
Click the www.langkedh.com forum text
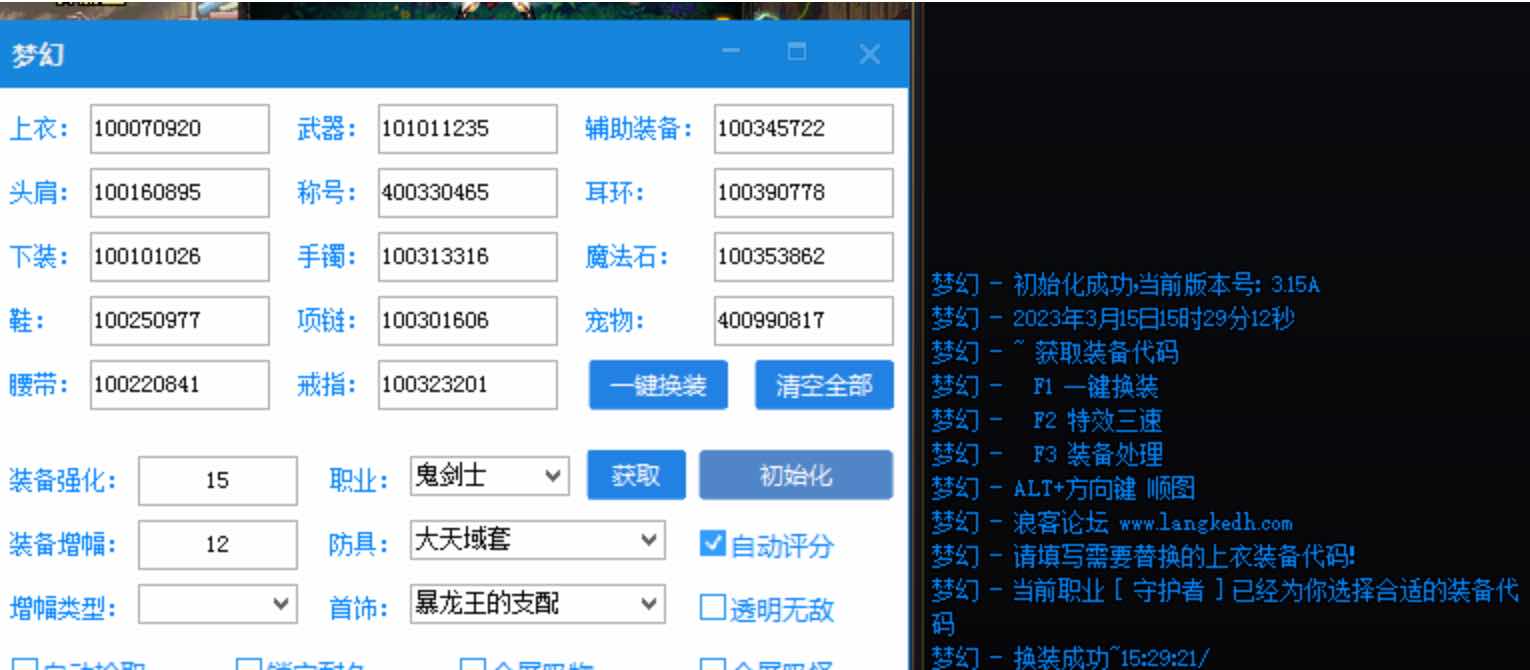[x=1205, y=523]
